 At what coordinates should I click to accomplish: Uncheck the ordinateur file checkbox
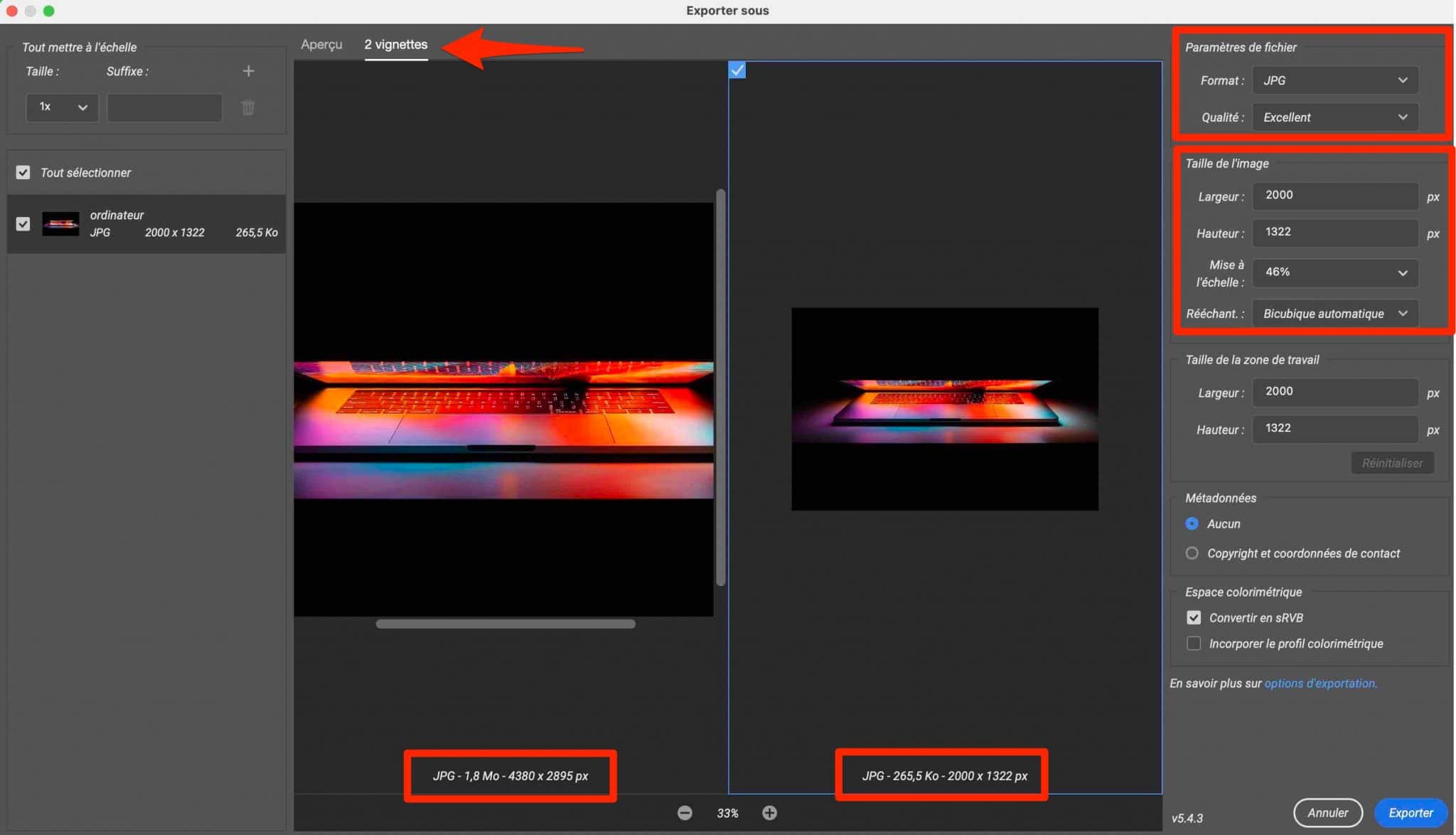[22, 223]
